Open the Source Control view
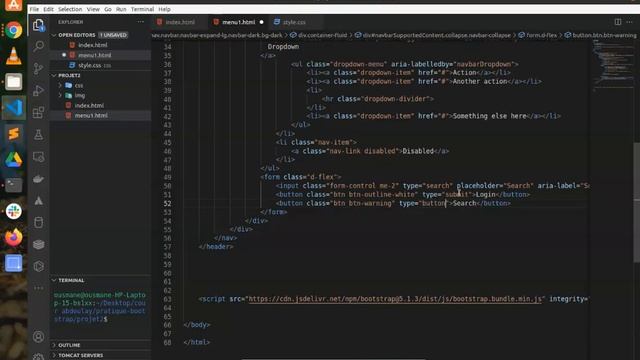 click(x=38, y=68)
